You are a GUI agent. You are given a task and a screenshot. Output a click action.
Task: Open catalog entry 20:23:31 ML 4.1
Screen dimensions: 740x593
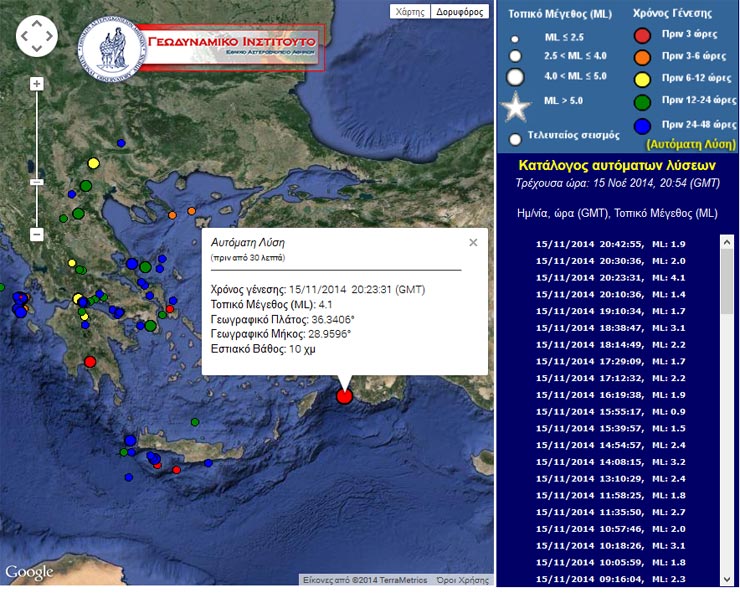tap(611, 278)
